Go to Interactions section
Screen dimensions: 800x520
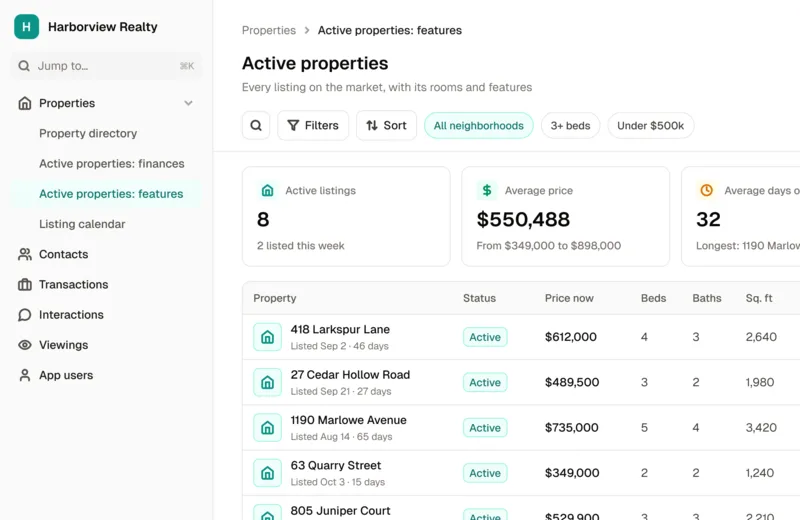106,315
